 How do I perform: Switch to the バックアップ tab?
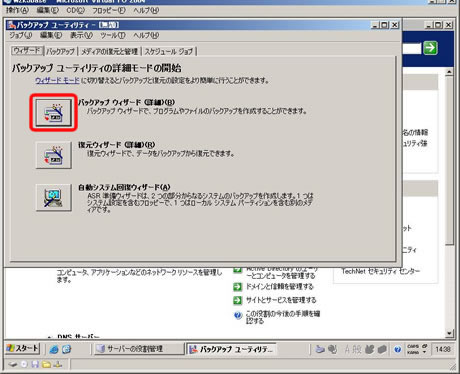point(60,51)
